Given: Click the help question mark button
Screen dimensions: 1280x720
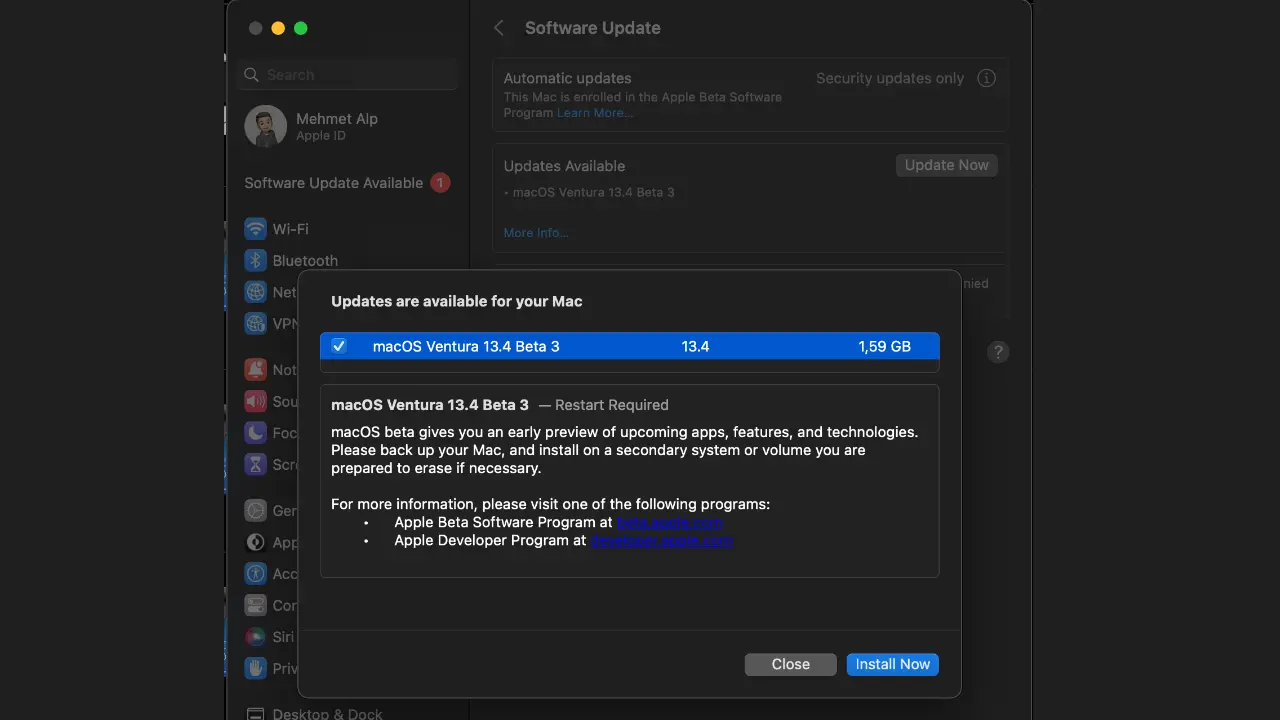Looking at the screenshot, I should (998, 352).
